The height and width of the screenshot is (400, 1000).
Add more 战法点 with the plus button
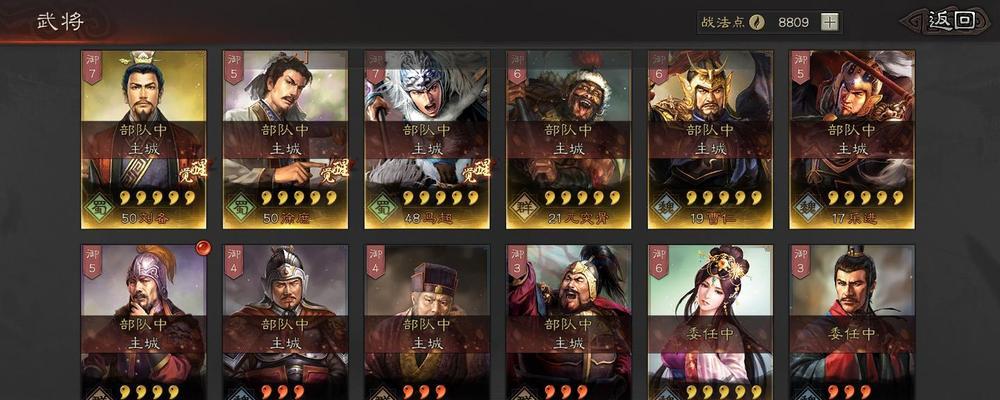pyautogui.click(x=829, y=22)
